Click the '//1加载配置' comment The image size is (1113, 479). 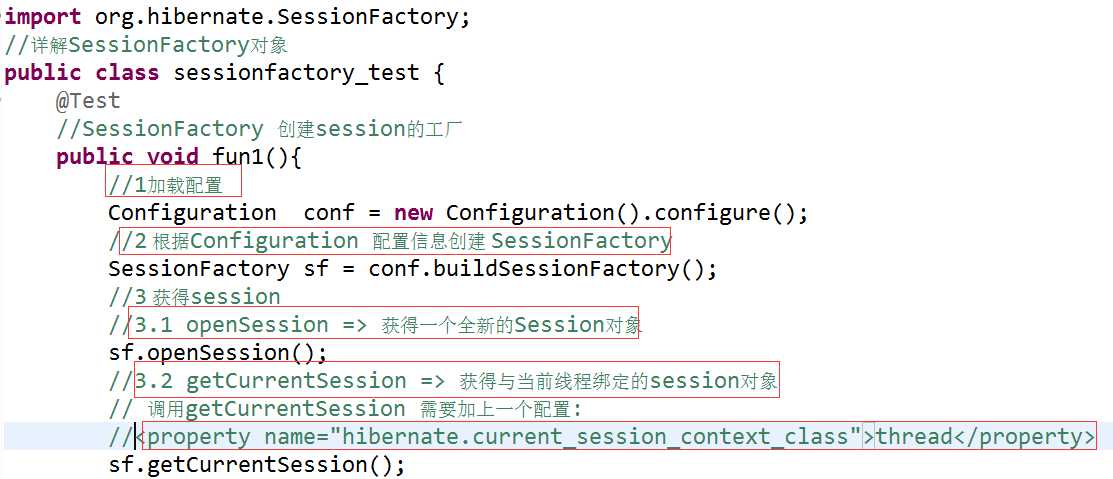tap(166, 185)
